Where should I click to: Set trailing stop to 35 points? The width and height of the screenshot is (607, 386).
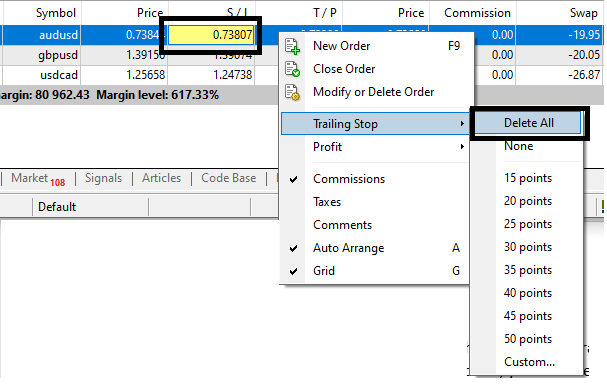(527, 270)
